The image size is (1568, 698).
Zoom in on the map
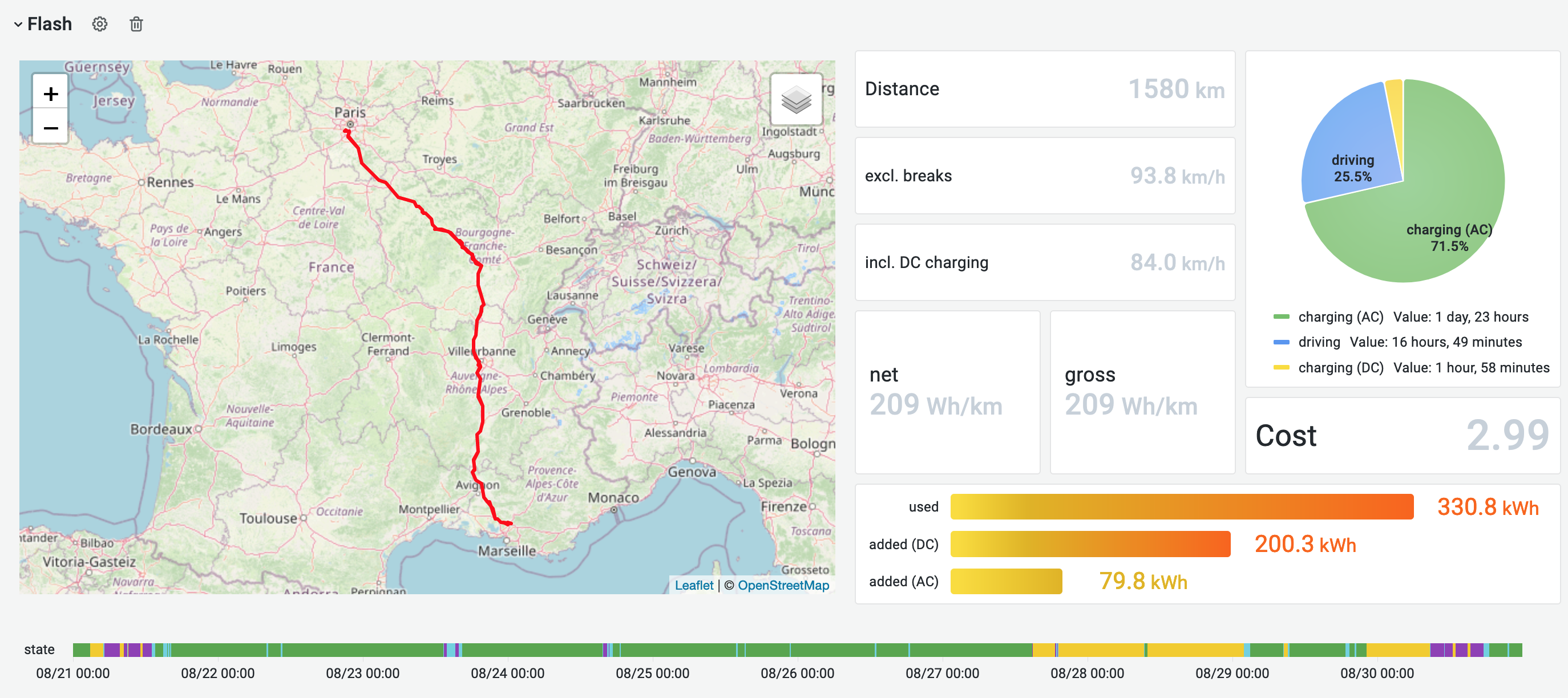coord(51,94)
